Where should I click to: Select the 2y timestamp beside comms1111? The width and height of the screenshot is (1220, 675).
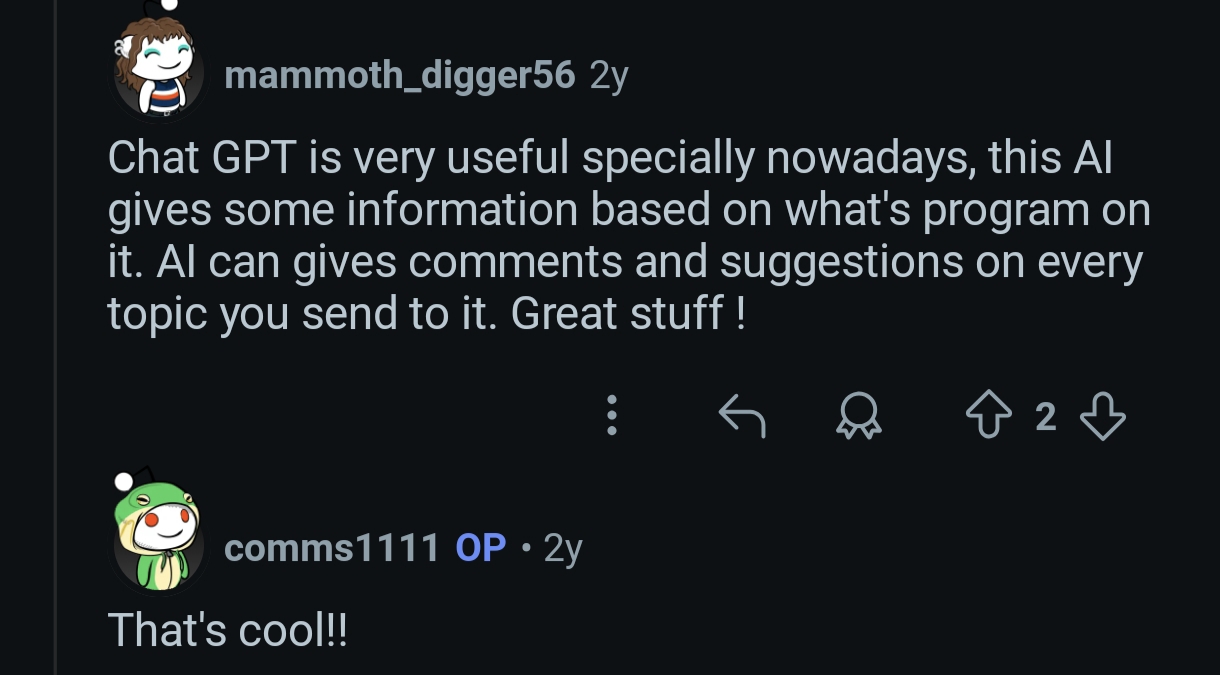(563, 549)
